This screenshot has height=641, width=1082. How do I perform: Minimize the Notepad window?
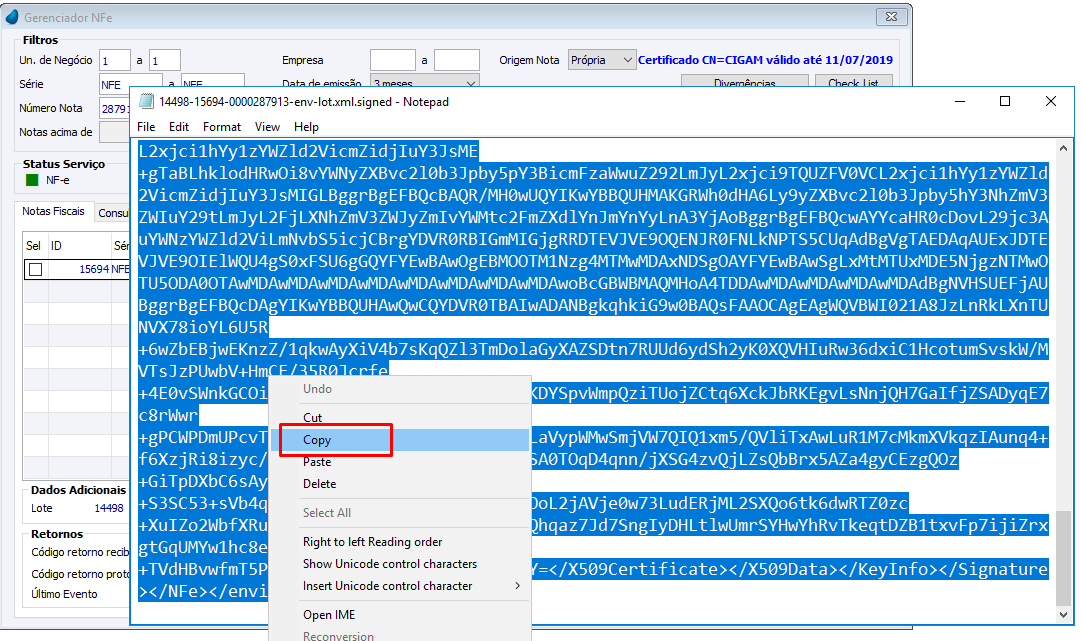pyautogui.click(x=959, y=101)
